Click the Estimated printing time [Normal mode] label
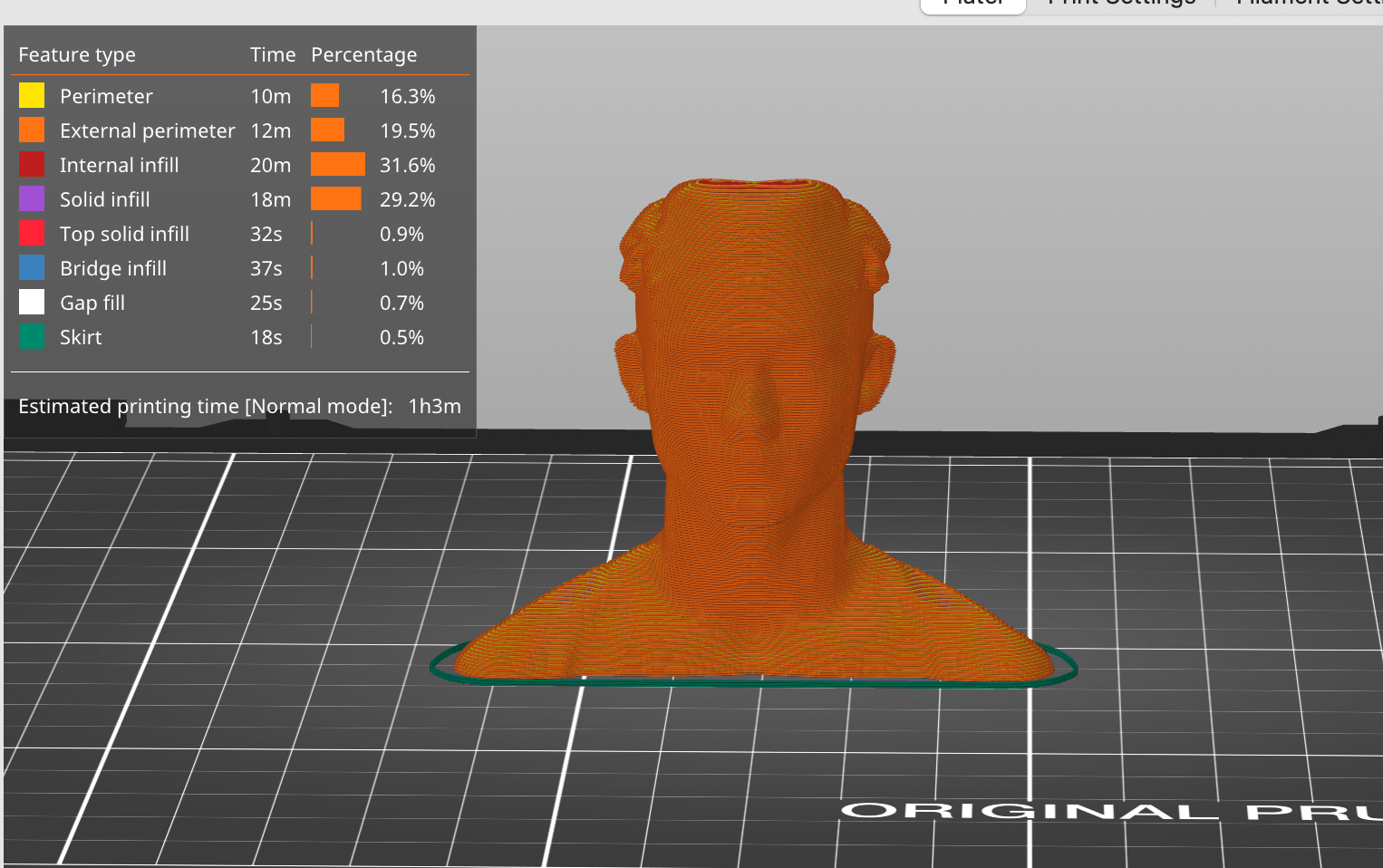This screenshot has height=868, width=1383. point(205,407)
